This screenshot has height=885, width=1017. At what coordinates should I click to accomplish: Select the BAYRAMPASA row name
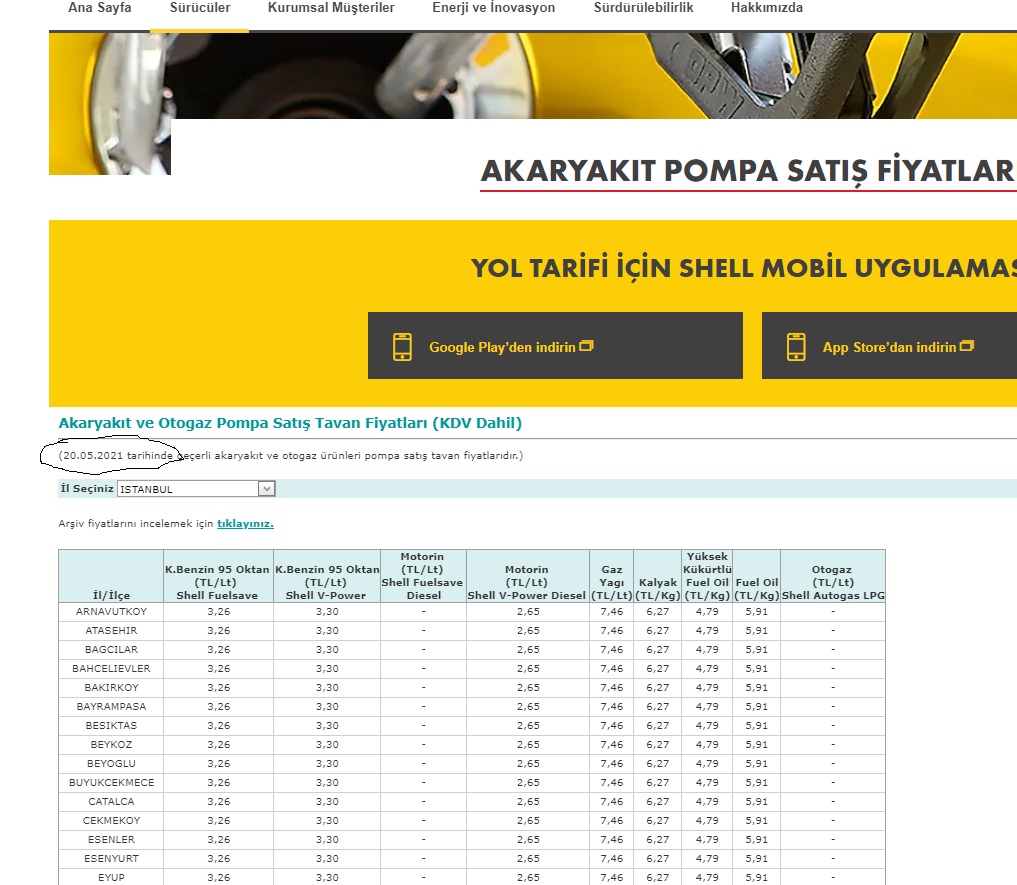pyautogui.click(x=111, y=707)
